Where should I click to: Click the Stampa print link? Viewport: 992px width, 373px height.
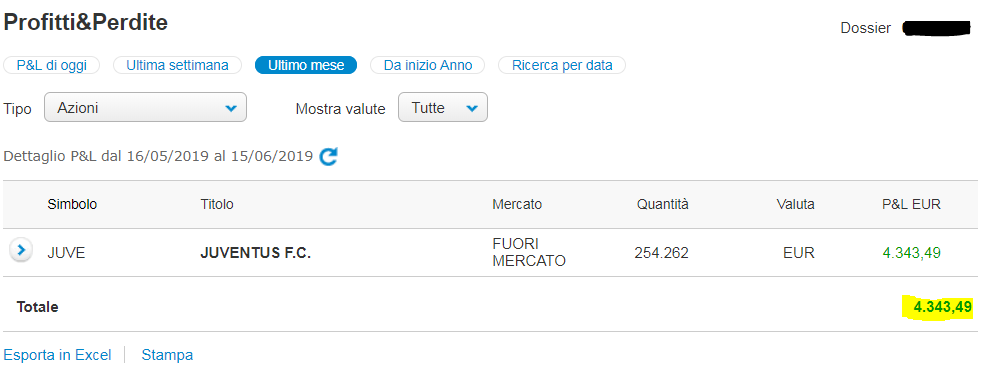coord(167,355)
